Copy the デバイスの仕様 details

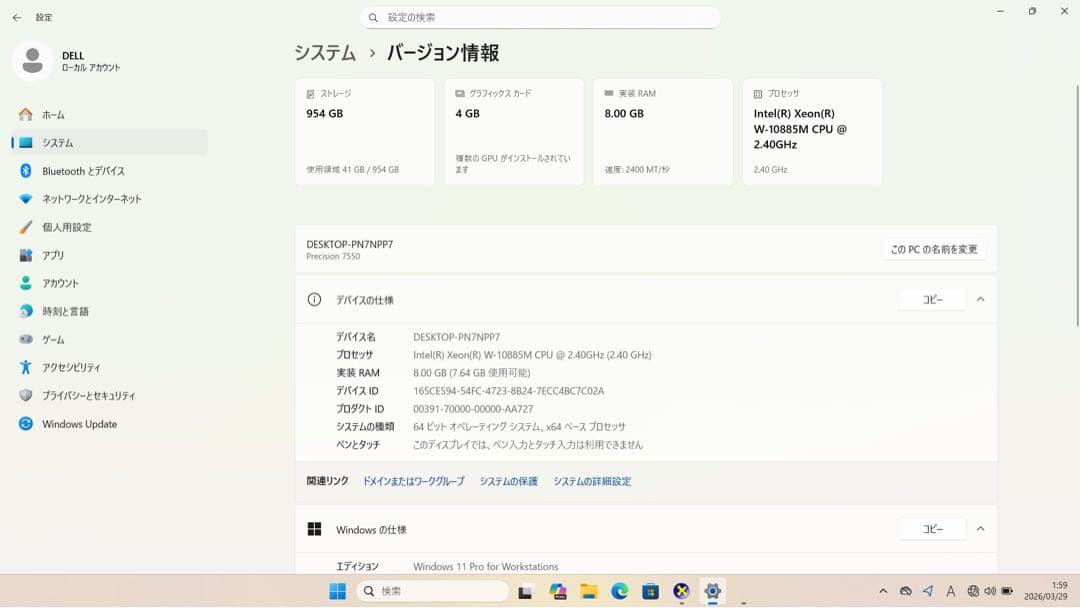coord(933,300)
